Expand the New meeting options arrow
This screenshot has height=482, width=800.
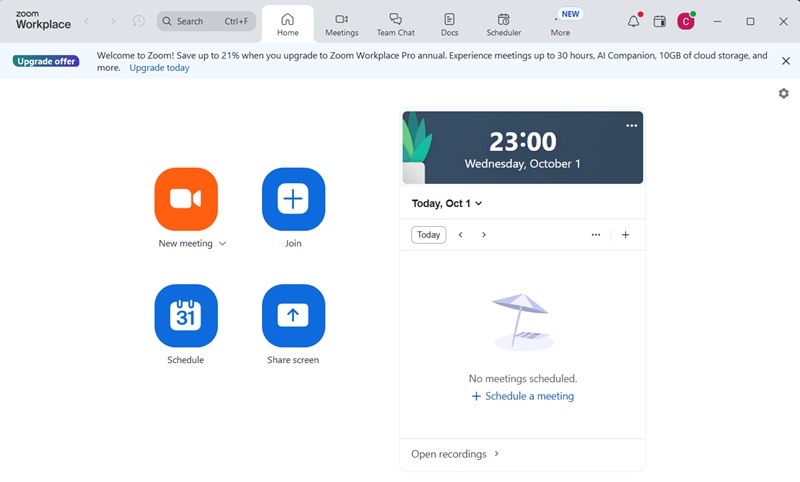[222, 244]
